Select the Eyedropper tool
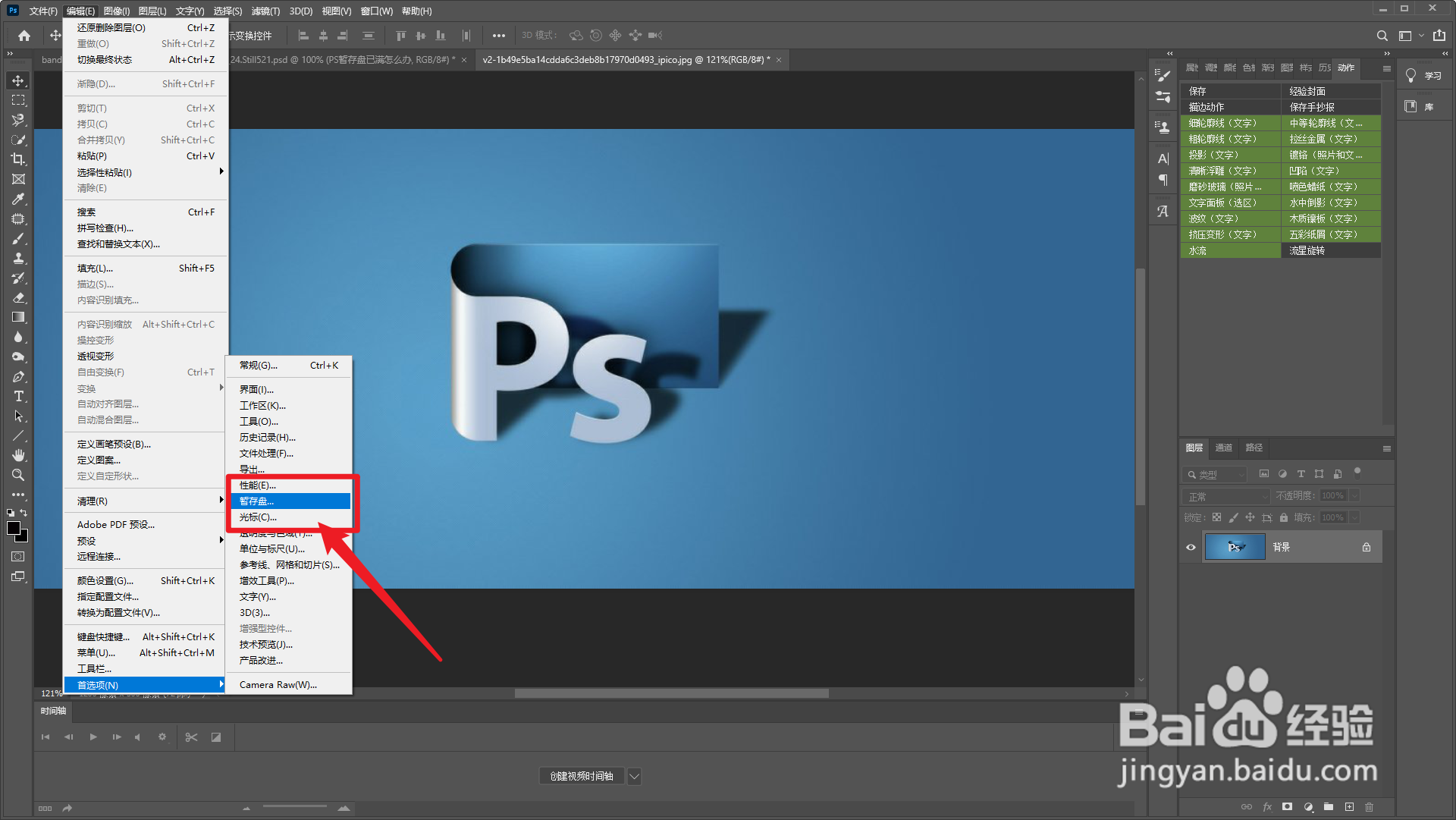Image resolution: width=1456 pixels, height=820 pixels. 18,199
